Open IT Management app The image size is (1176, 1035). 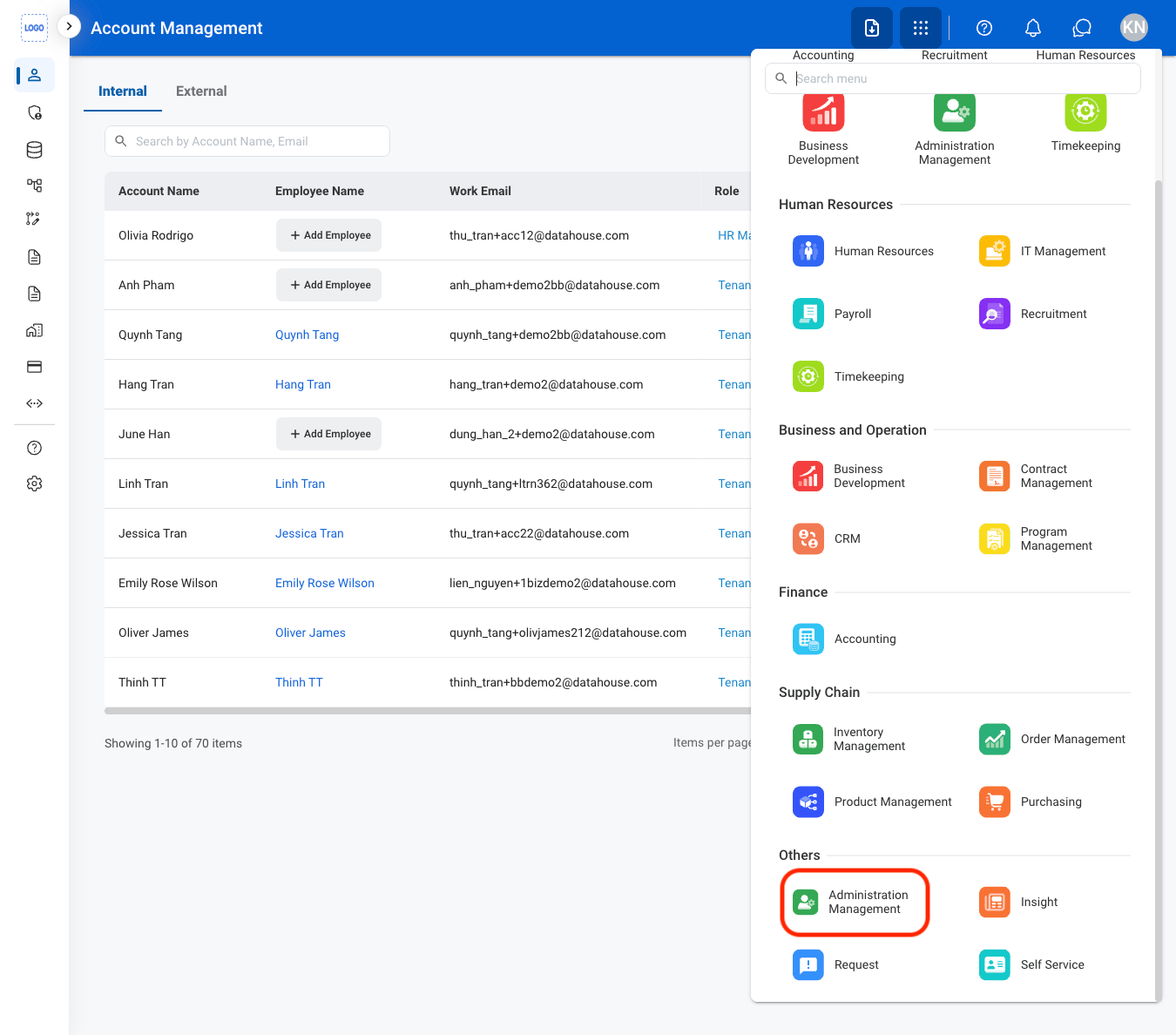1042,251
